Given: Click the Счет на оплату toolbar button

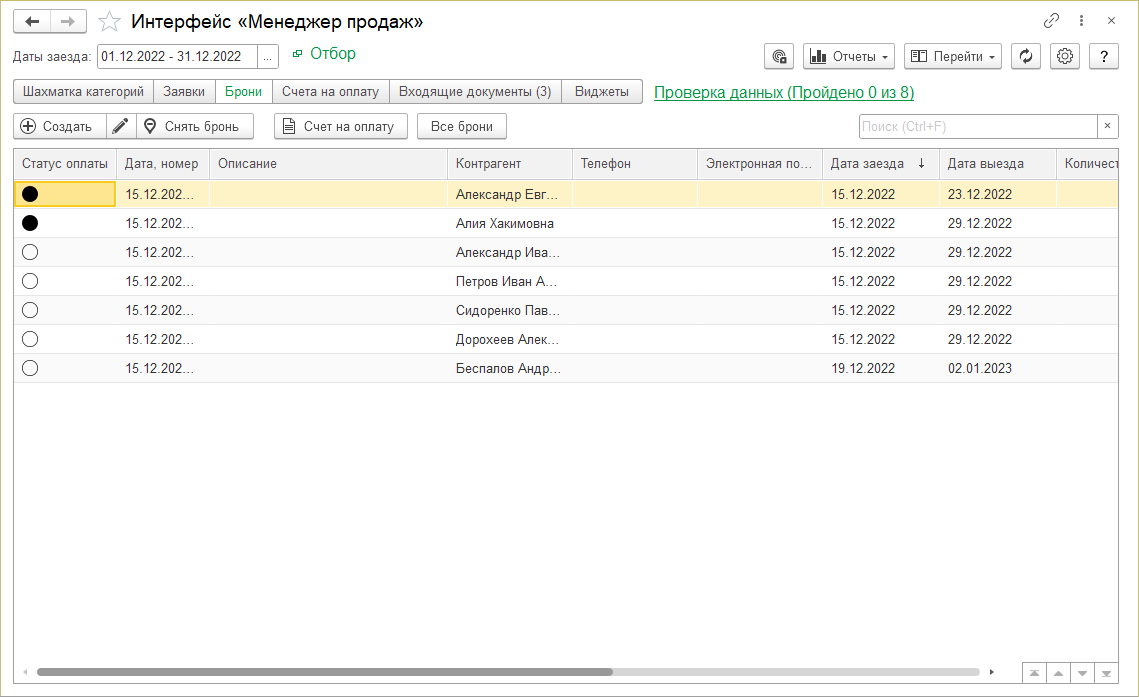Looking at the screenshot, I should coord(341,126).
